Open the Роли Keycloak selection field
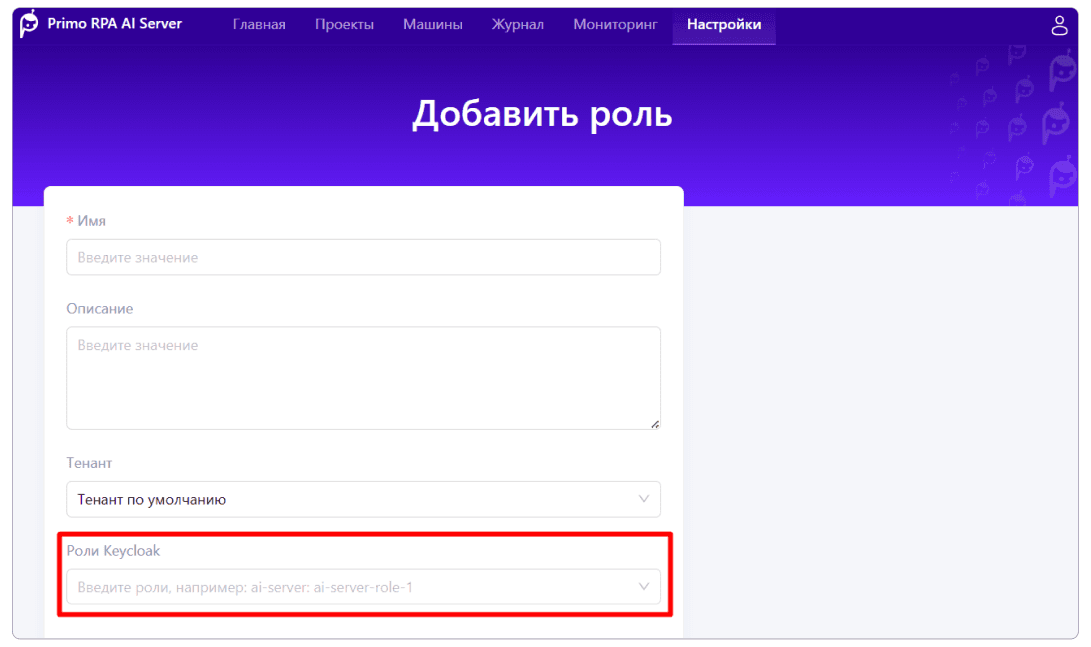The height and width of the screenshot is (647, 1091). click(350, 587)
